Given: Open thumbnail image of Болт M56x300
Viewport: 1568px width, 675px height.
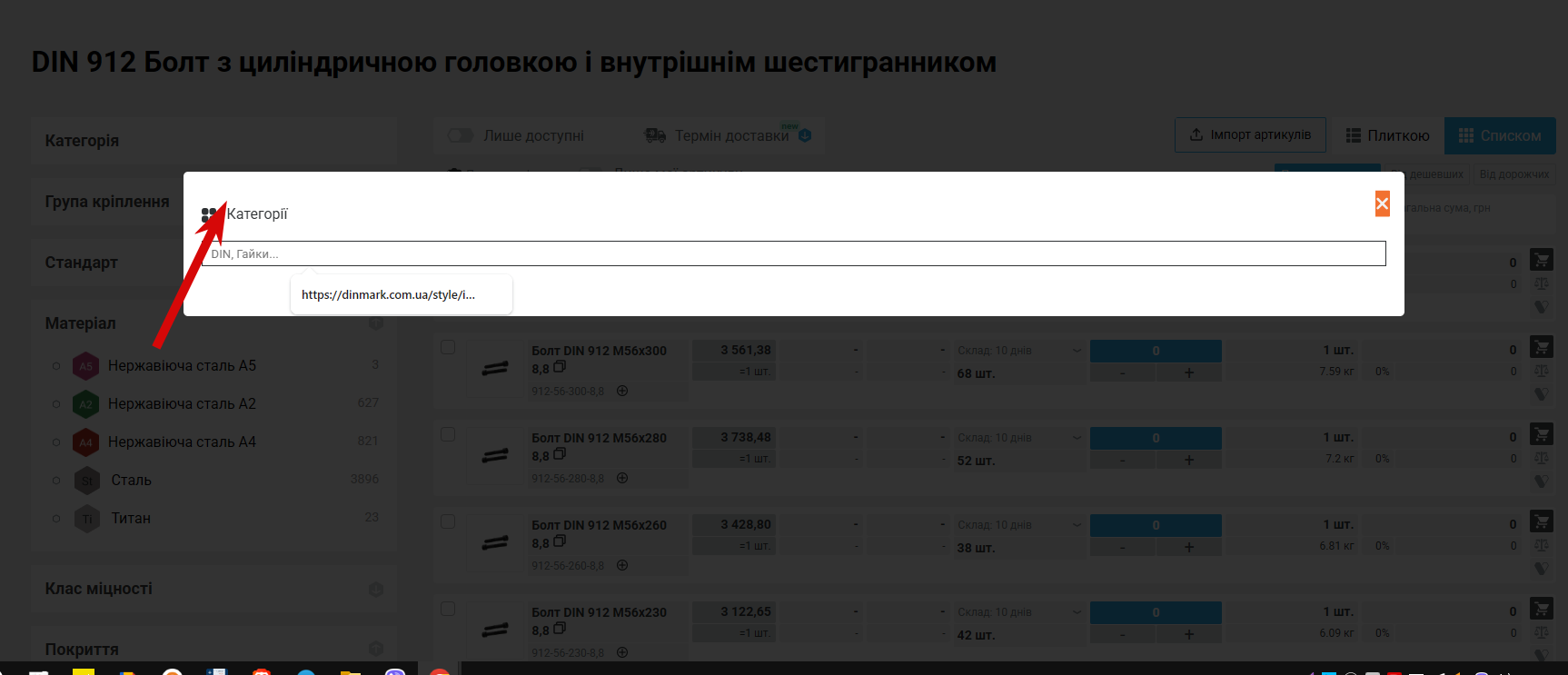Looking at the screenshot, I should (495, 368).
